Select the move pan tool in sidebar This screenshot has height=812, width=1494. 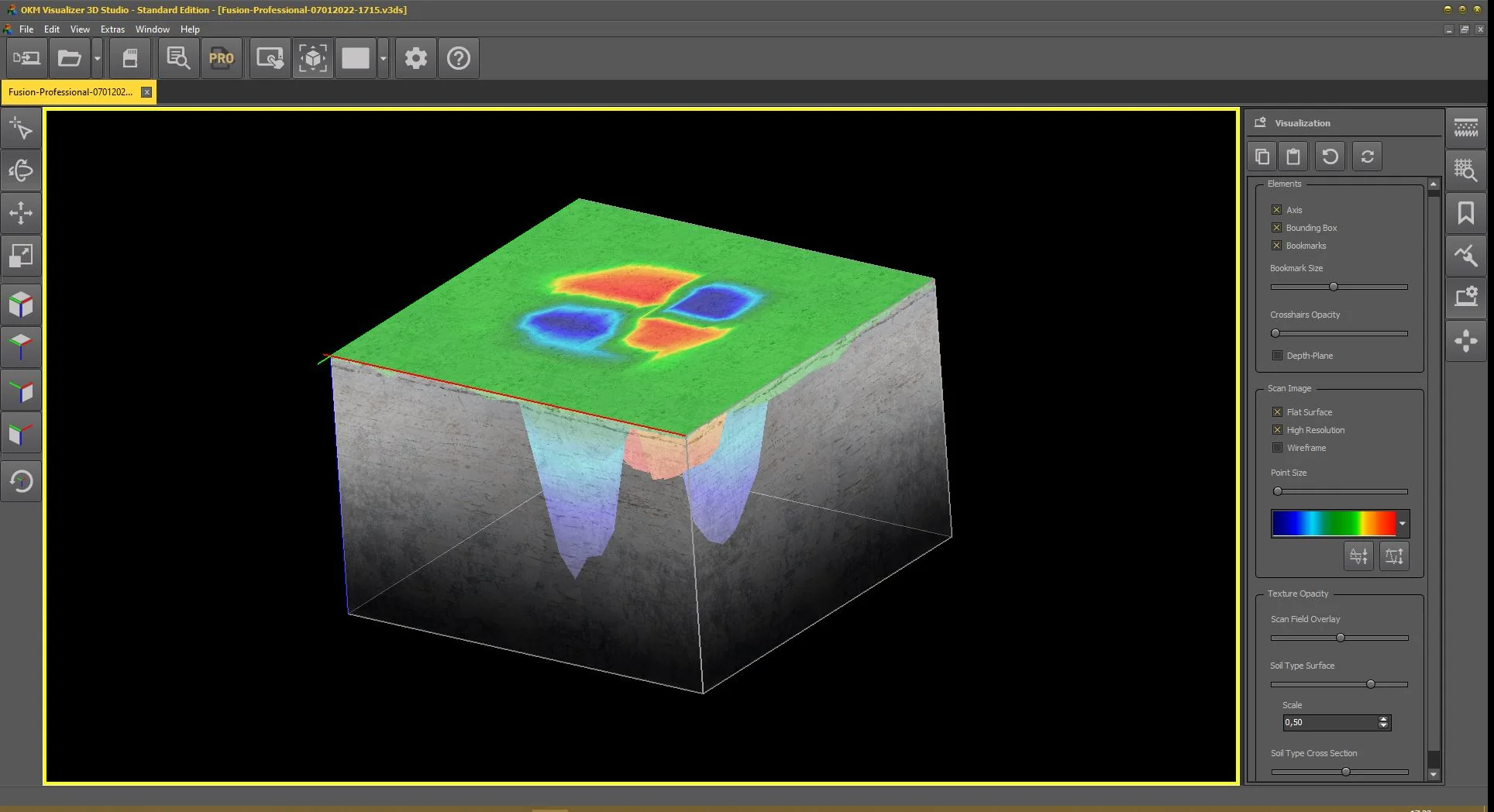21,213
